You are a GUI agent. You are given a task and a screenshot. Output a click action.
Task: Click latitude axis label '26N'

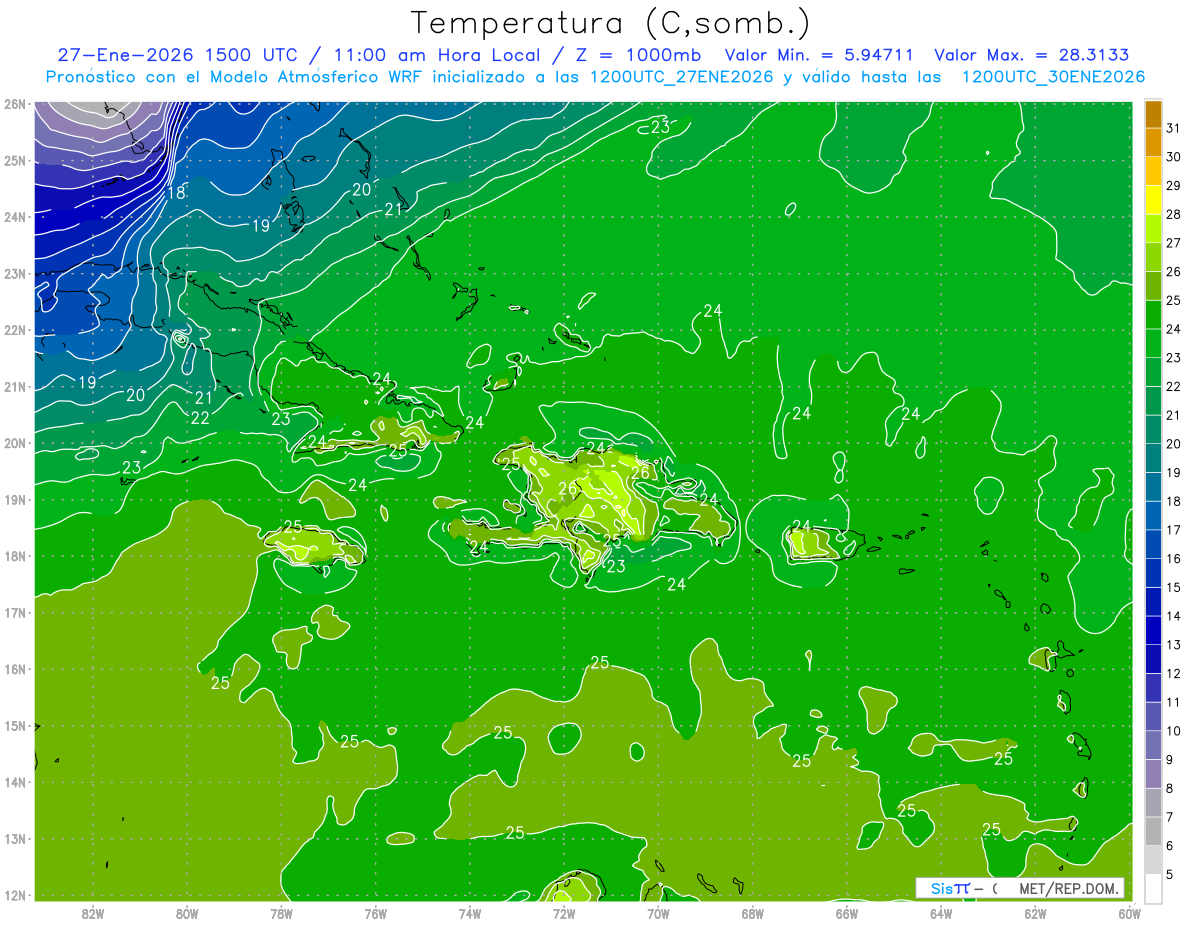coord(15,104)
